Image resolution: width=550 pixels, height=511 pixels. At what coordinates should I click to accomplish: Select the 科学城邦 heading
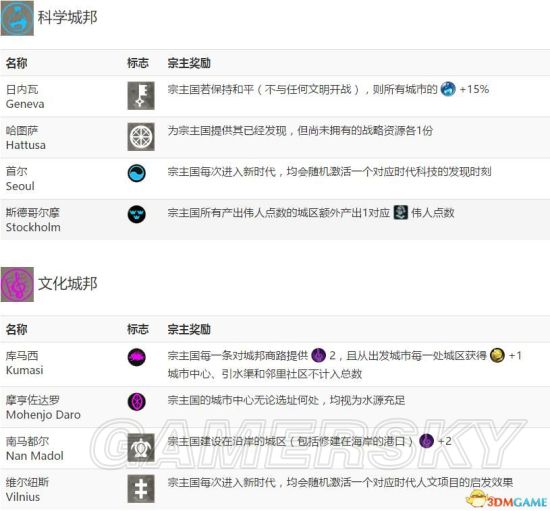coord(67,17)
